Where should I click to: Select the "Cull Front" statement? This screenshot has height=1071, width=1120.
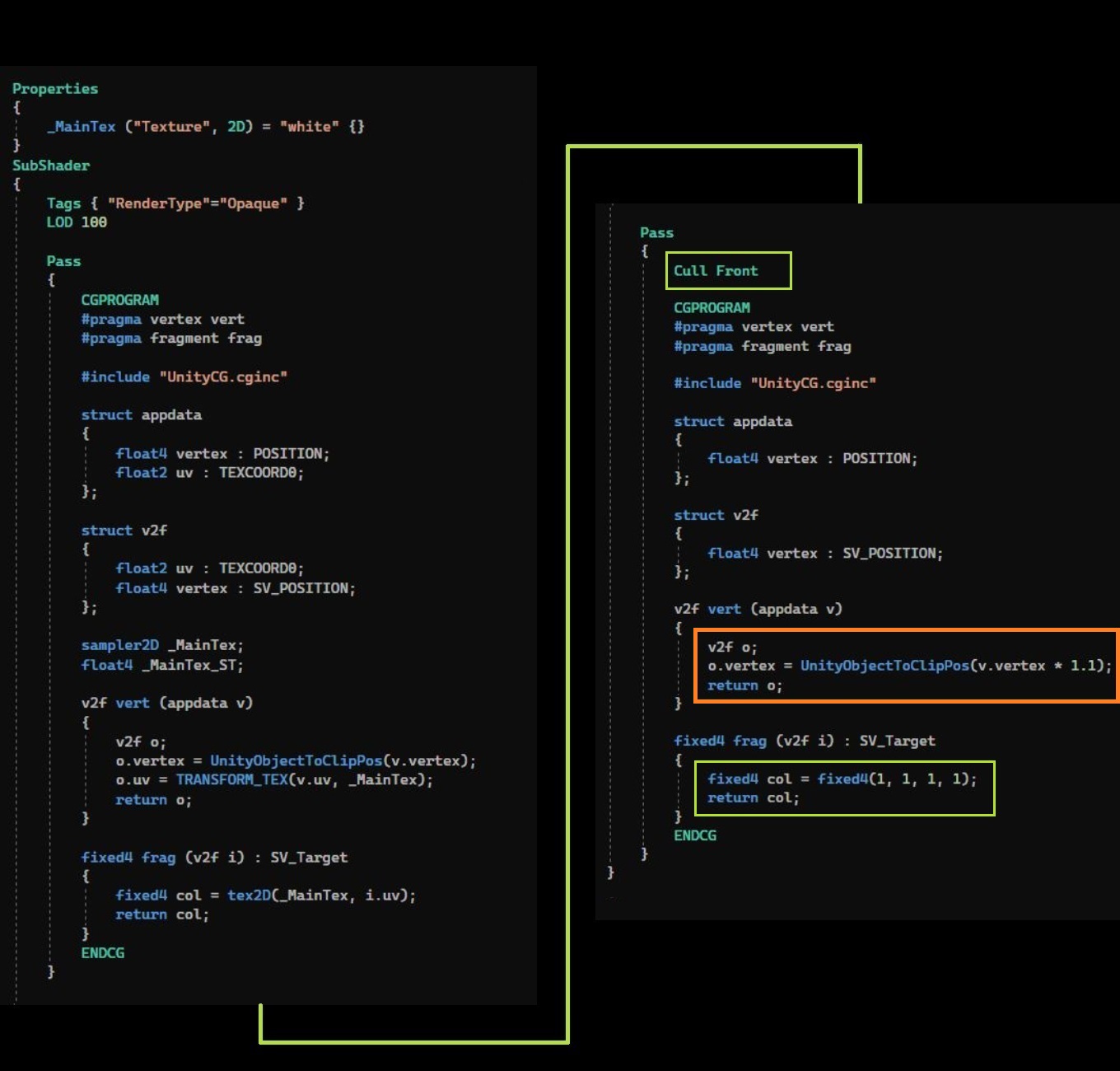pyautogui.click(x=716, y=270)
